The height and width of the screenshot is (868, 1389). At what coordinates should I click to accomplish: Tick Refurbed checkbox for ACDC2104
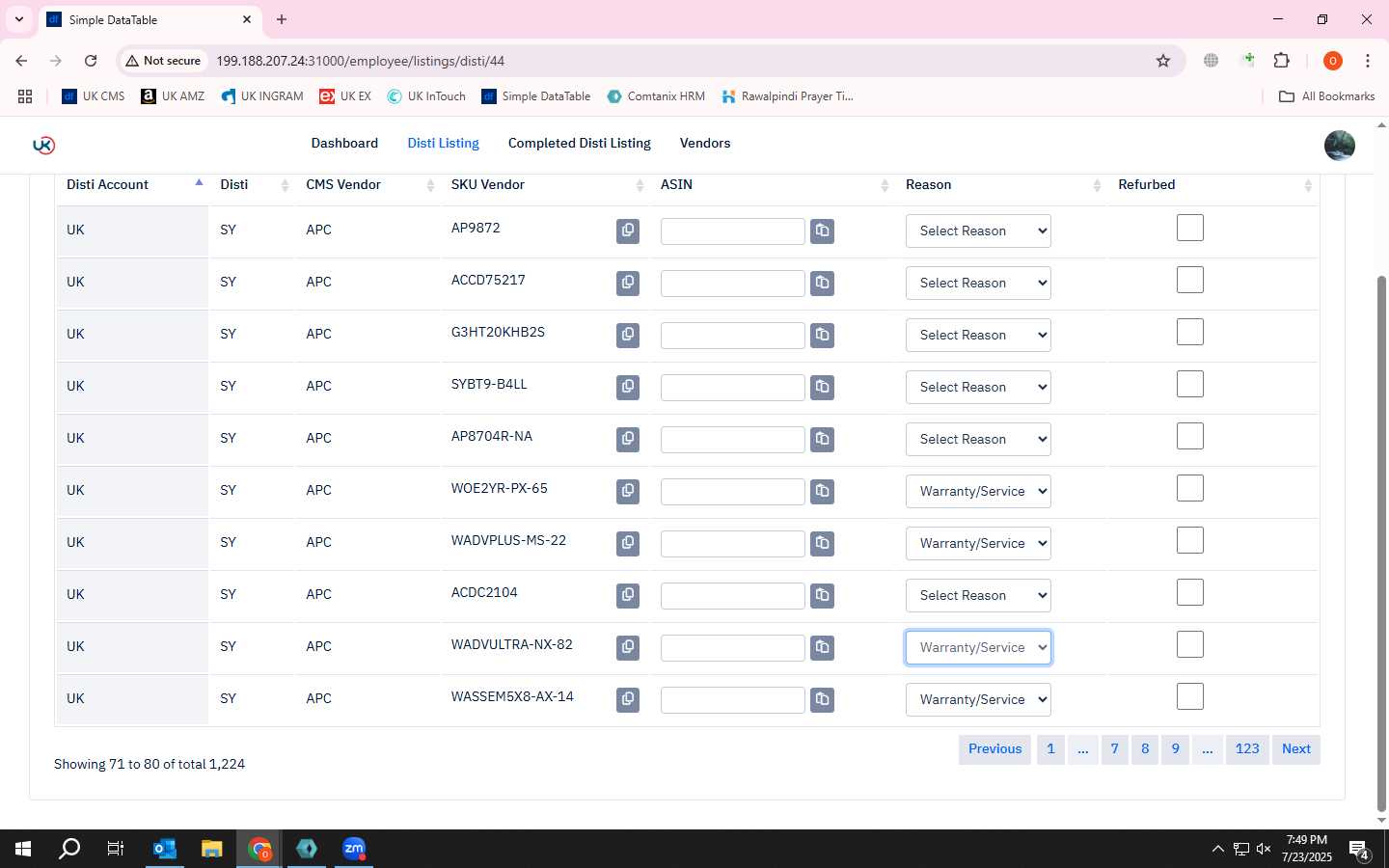1190,593
